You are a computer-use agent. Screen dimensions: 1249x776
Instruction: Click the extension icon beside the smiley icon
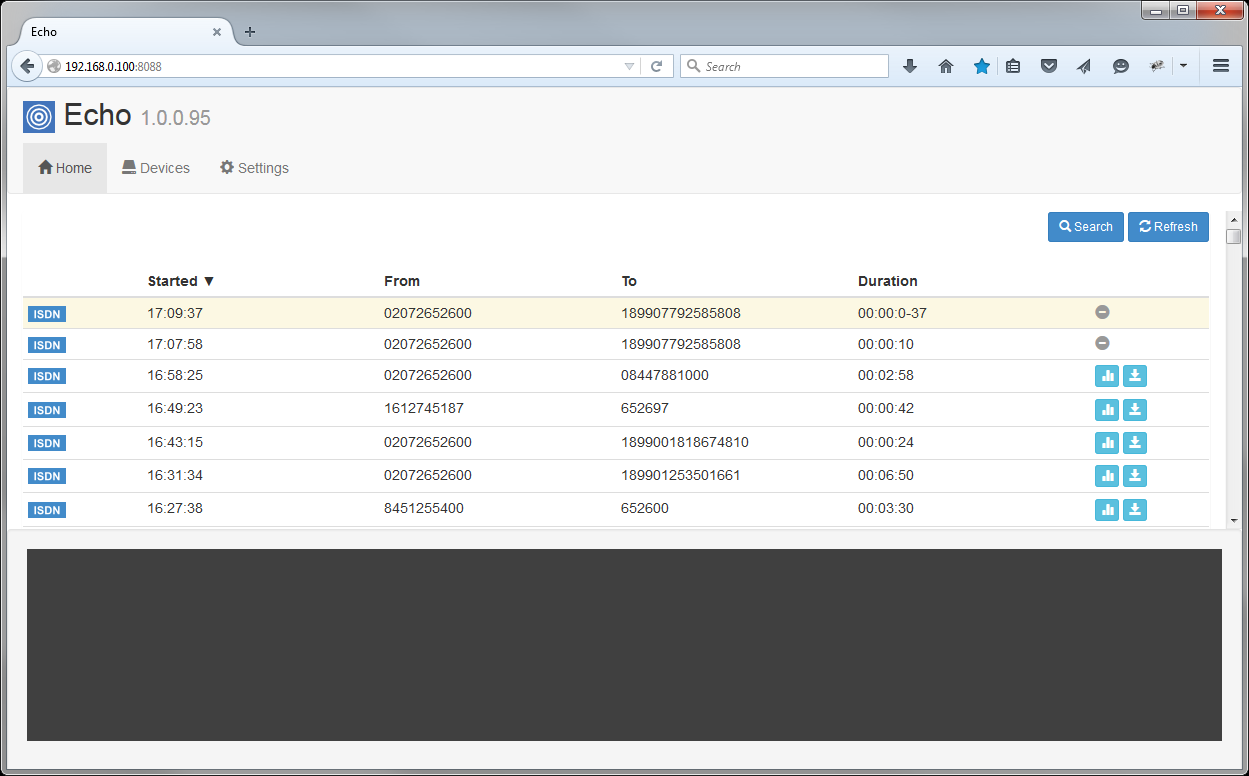click(x=1157, y=66)
